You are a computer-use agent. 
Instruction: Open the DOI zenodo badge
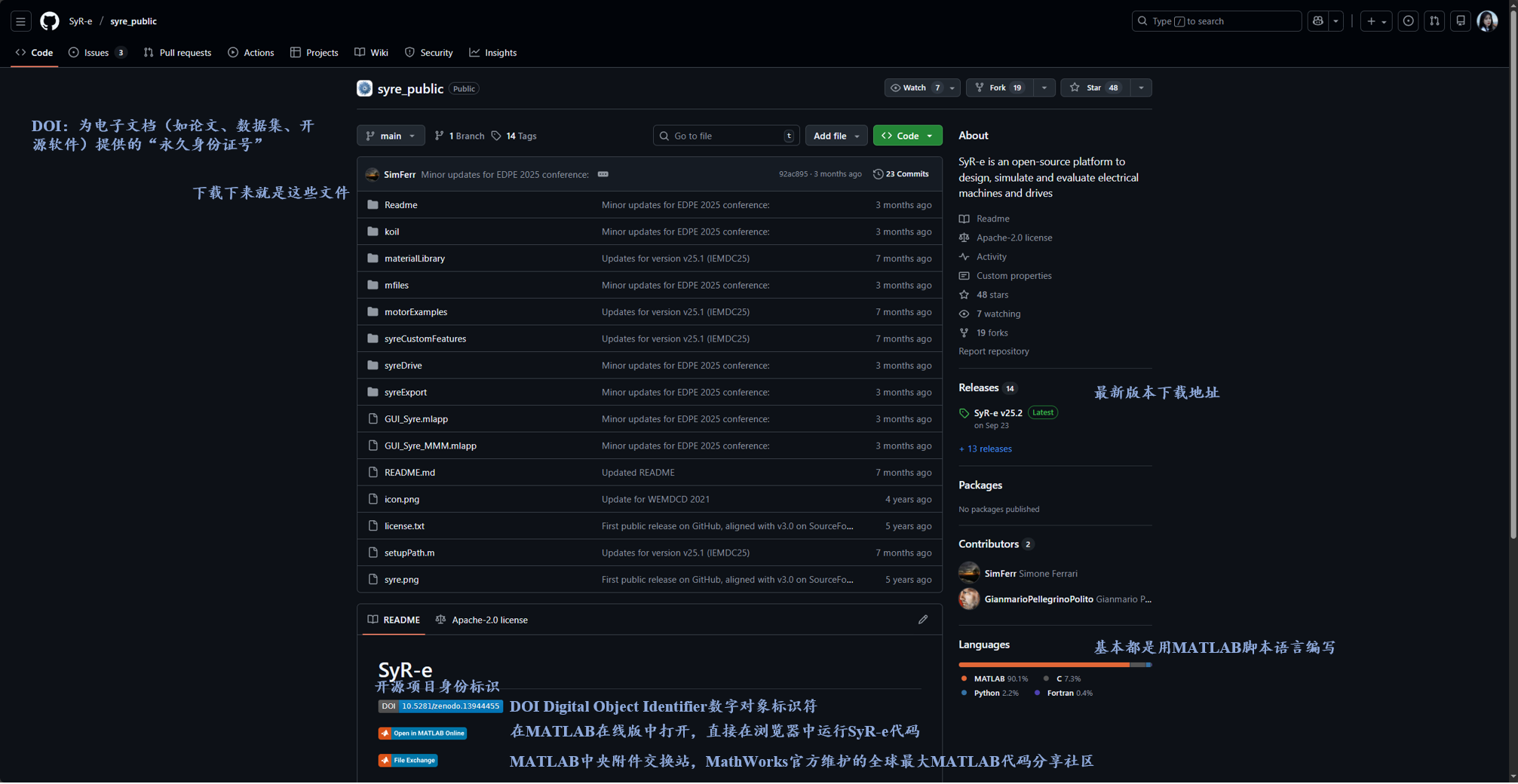click(x=440, y=706)
